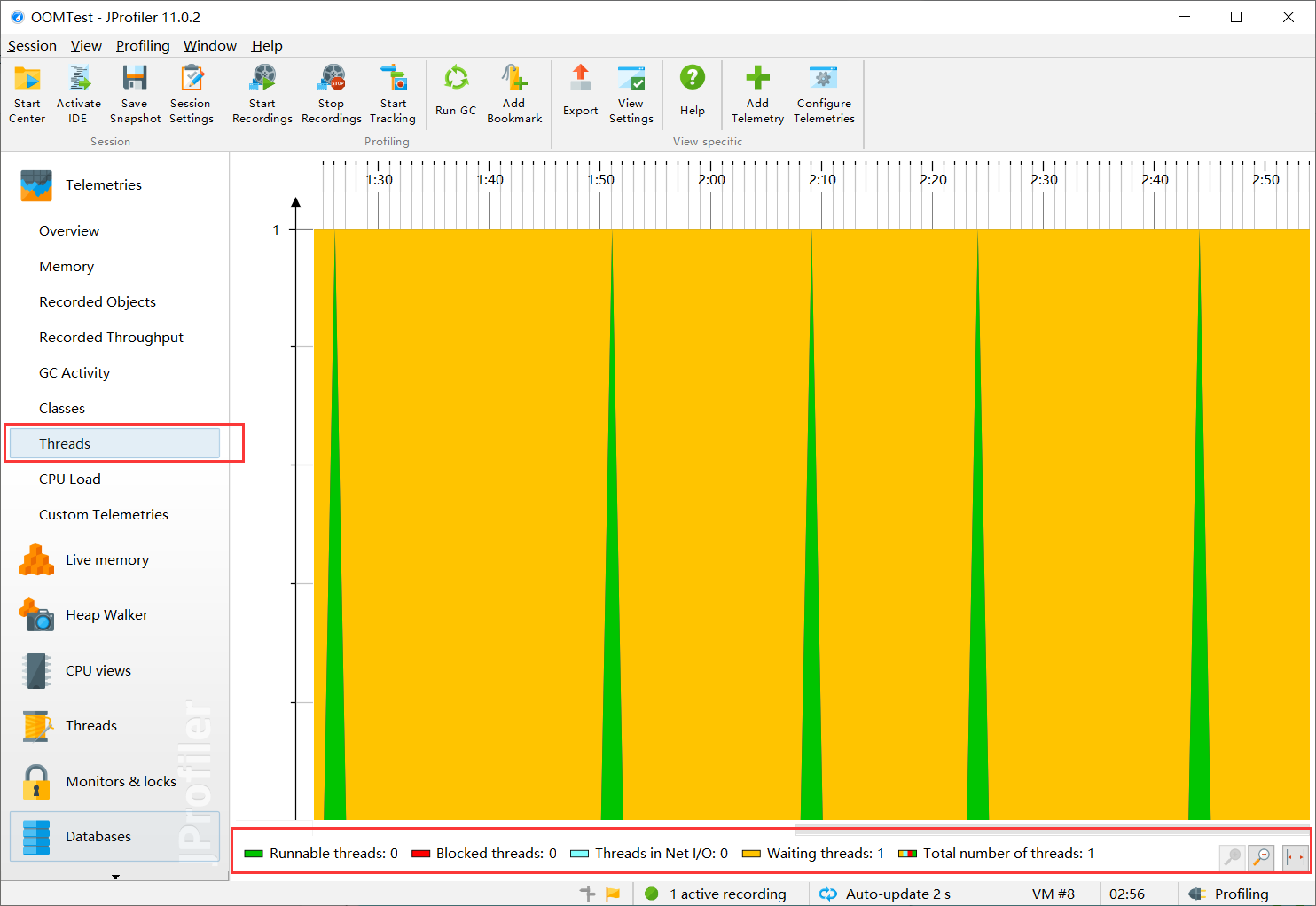Click the gray pin icon in status bar
Image resolution: width=1316 pixels, height=906 pixels.
click(x=587, y=894)
